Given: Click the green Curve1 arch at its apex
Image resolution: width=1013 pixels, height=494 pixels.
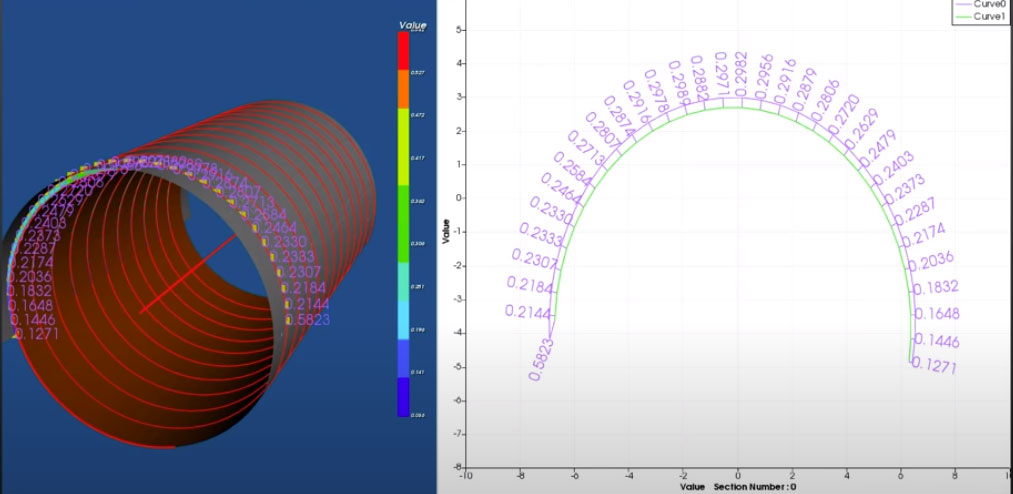Looking at the screenshot, I should click(738, 107).
